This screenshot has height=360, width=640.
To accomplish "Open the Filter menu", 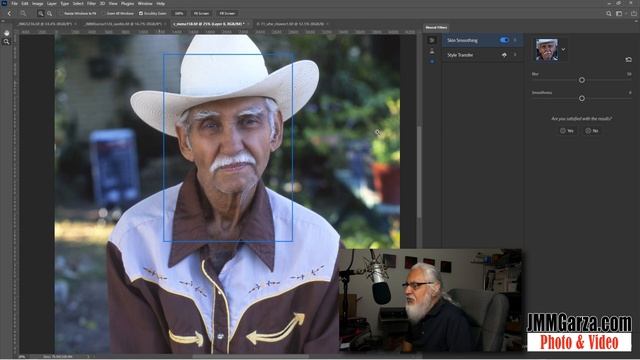I will pos(91,3).
